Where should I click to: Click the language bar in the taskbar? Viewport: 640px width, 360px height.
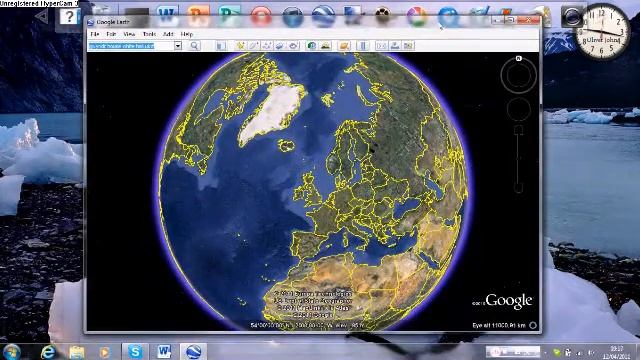[513, 351]
